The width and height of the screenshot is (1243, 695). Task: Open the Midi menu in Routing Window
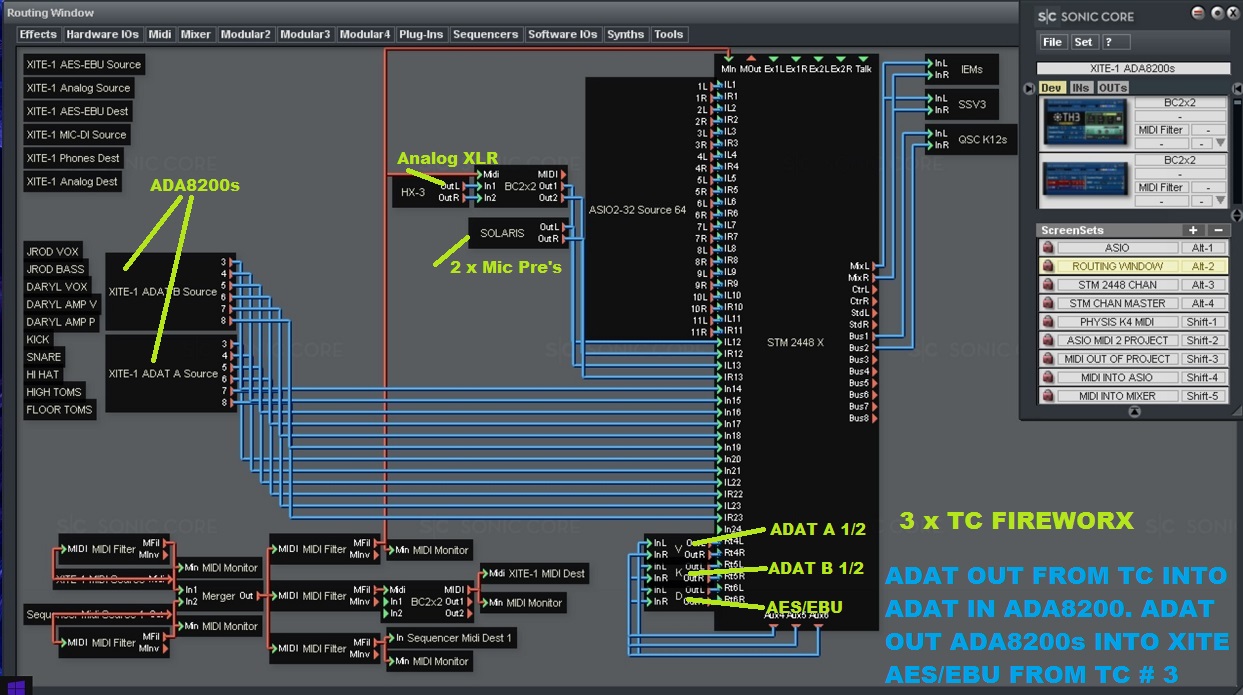160,34
